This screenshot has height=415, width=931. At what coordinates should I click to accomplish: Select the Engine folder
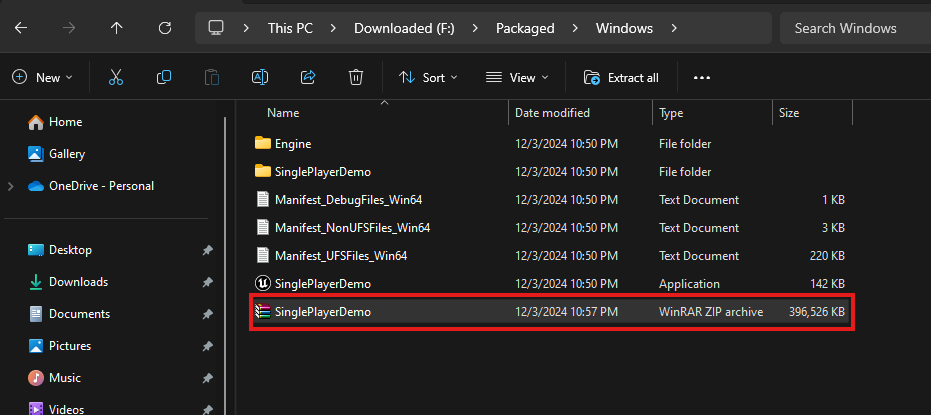tap(293, 144)
